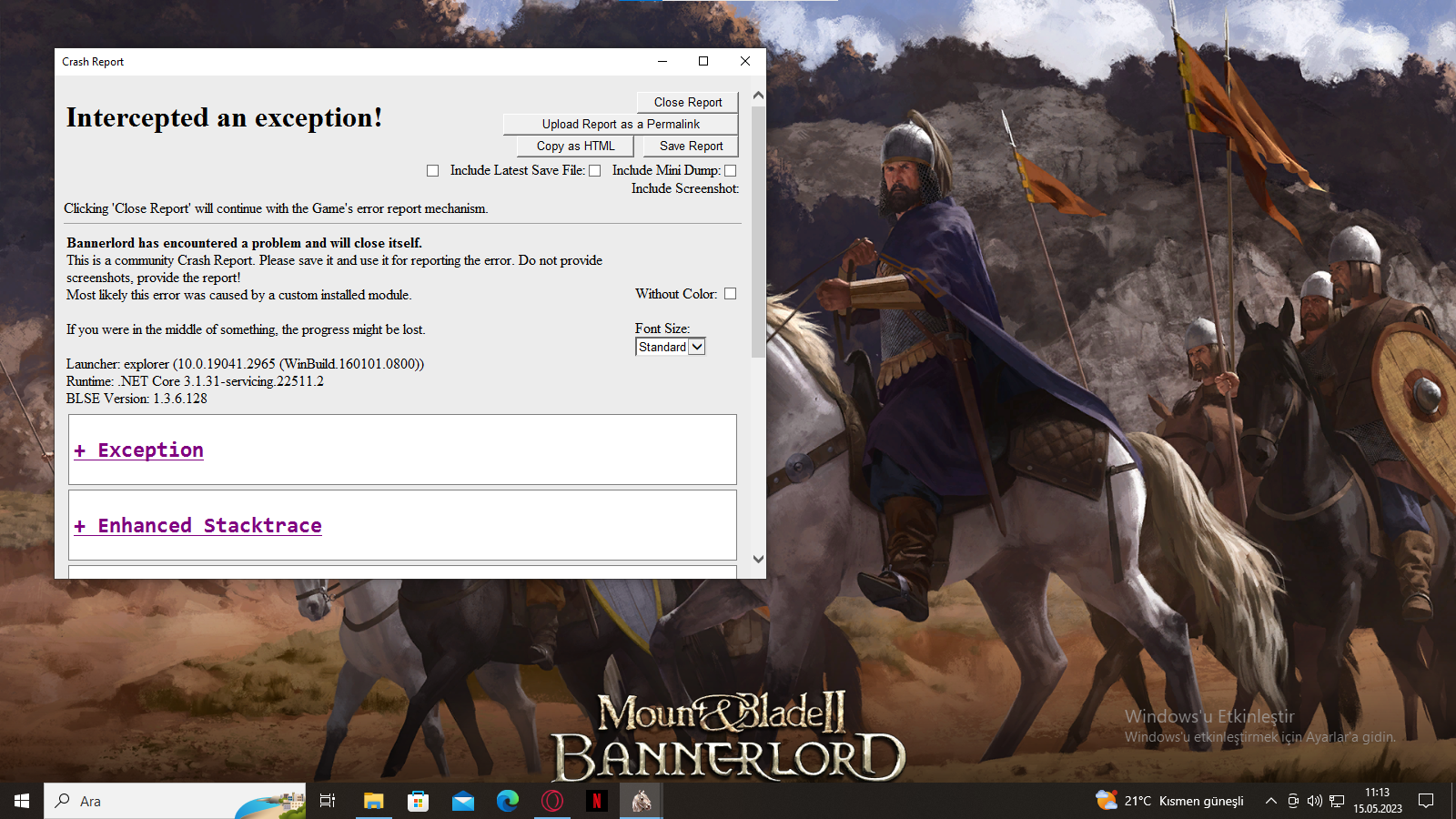Image resolution: width=1456 pixels, height=819 pixels.
Task: Tick the checkbox right after 'Include Latest Save File:'
Action: [595, 171]
